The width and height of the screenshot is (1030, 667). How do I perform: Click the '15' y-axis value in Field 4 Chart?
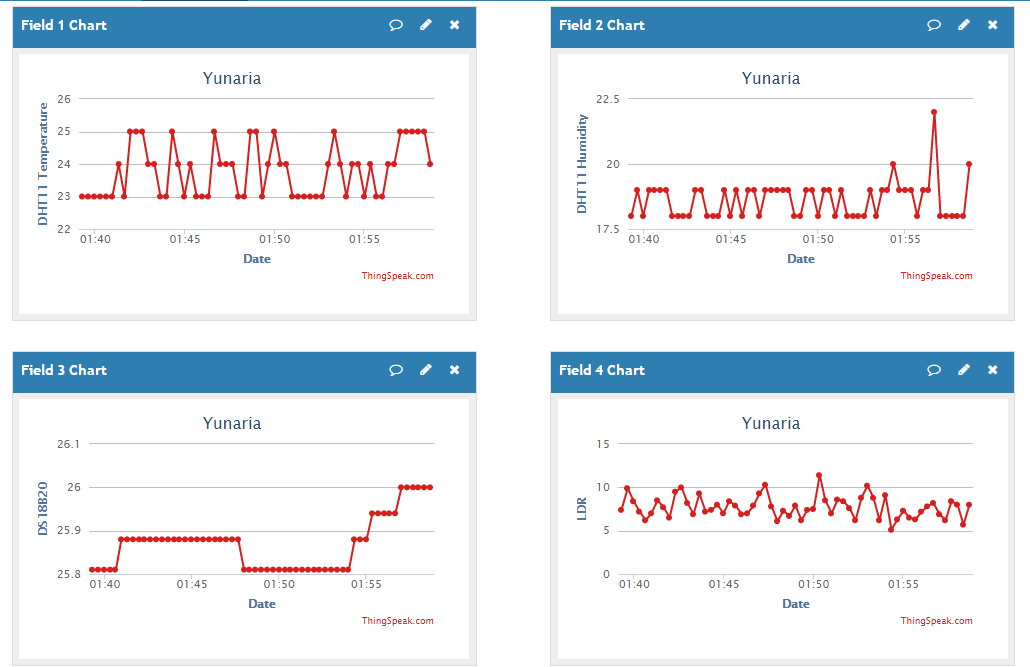click(x=603, y=444)
